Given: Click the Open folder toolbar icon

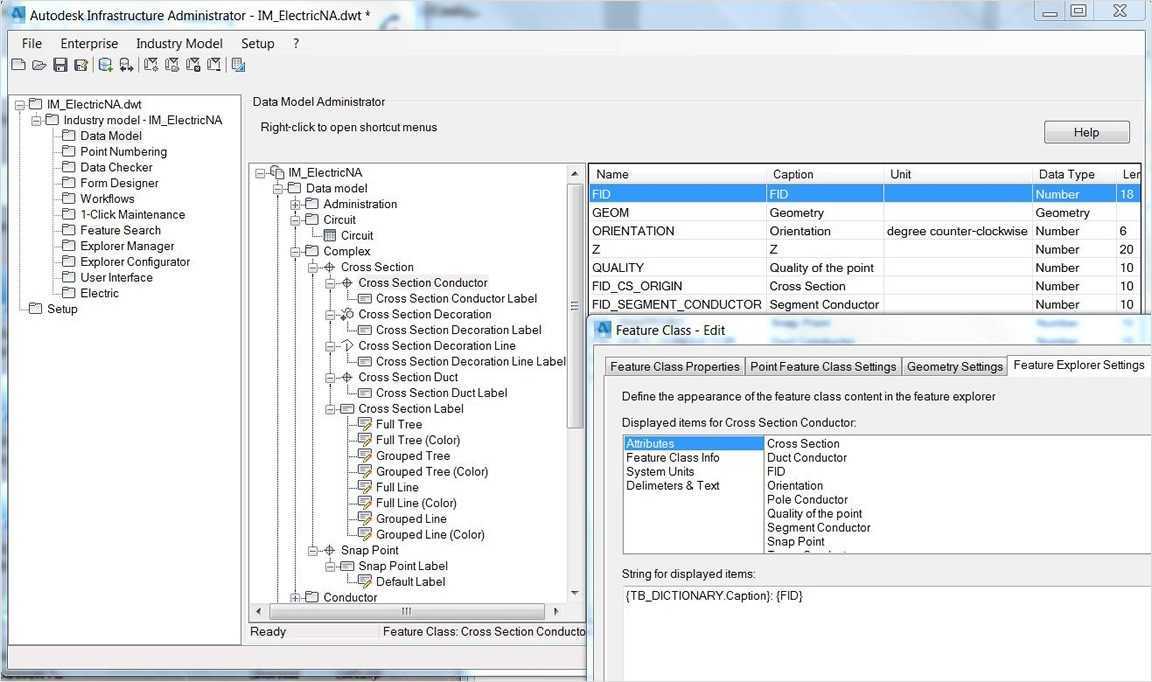Looking at the screenshot, I should click(39, 65).
